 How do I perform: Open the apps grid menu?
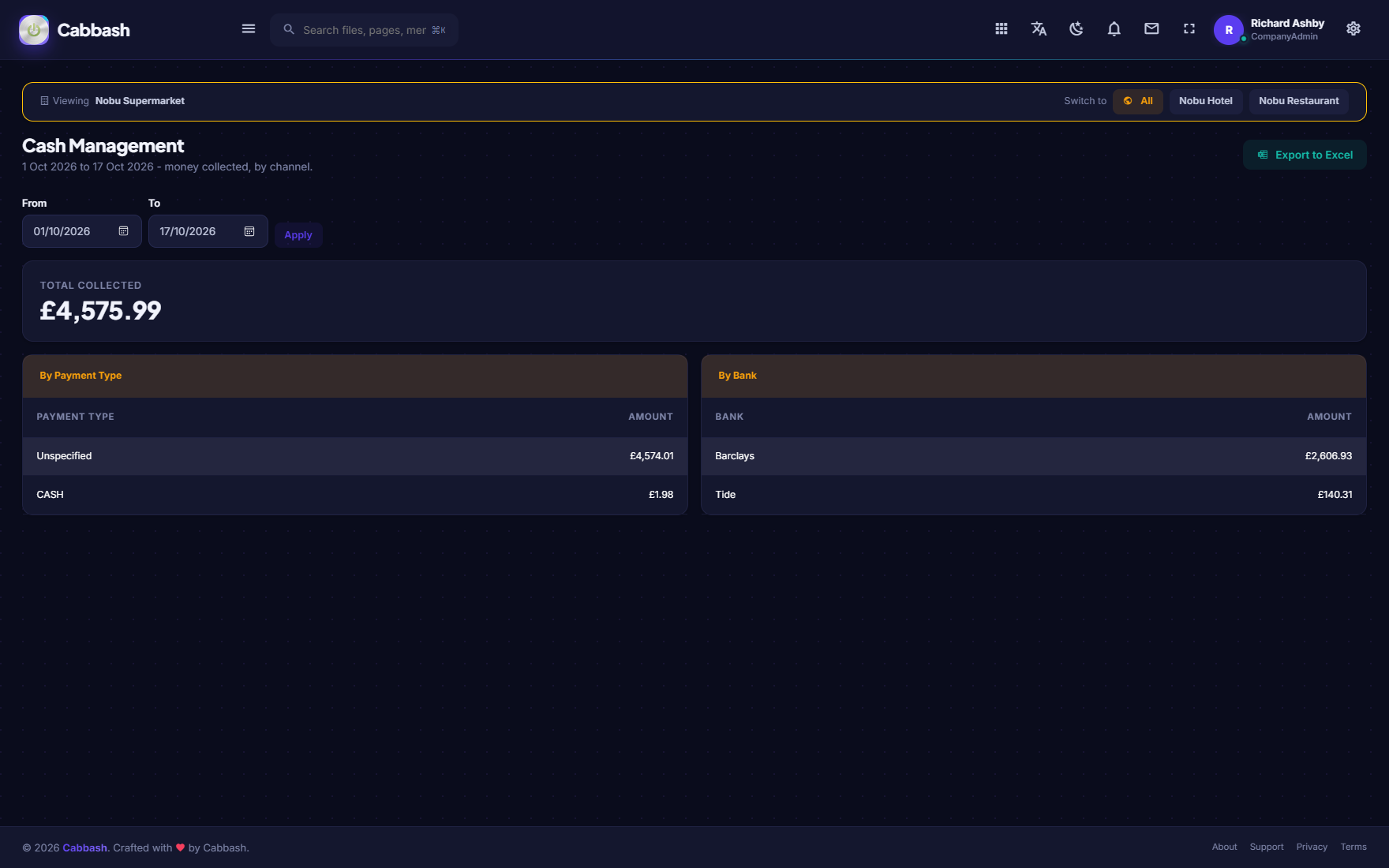point(1002,29)
